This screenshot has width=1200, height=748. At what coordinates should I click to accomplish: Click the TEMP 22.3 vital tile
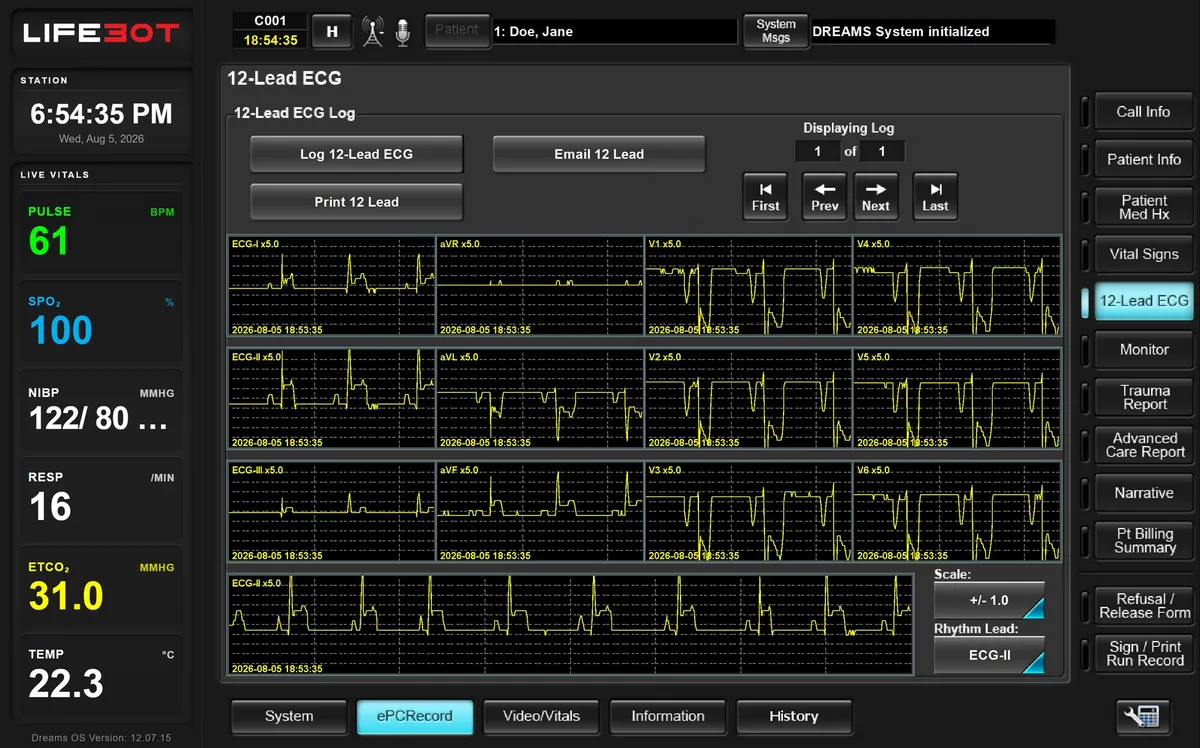[x=100, y=676]
